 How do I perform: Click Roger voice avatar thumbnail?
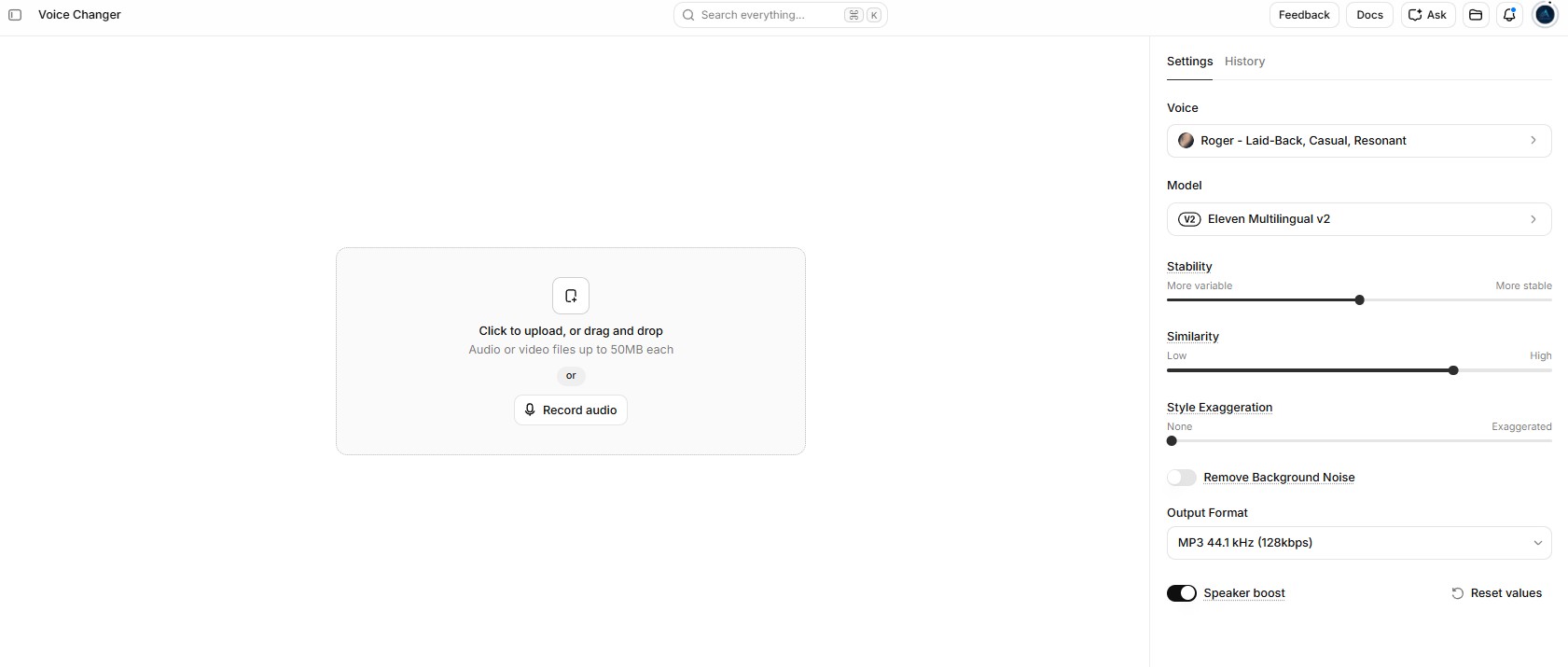[1186, 141]
